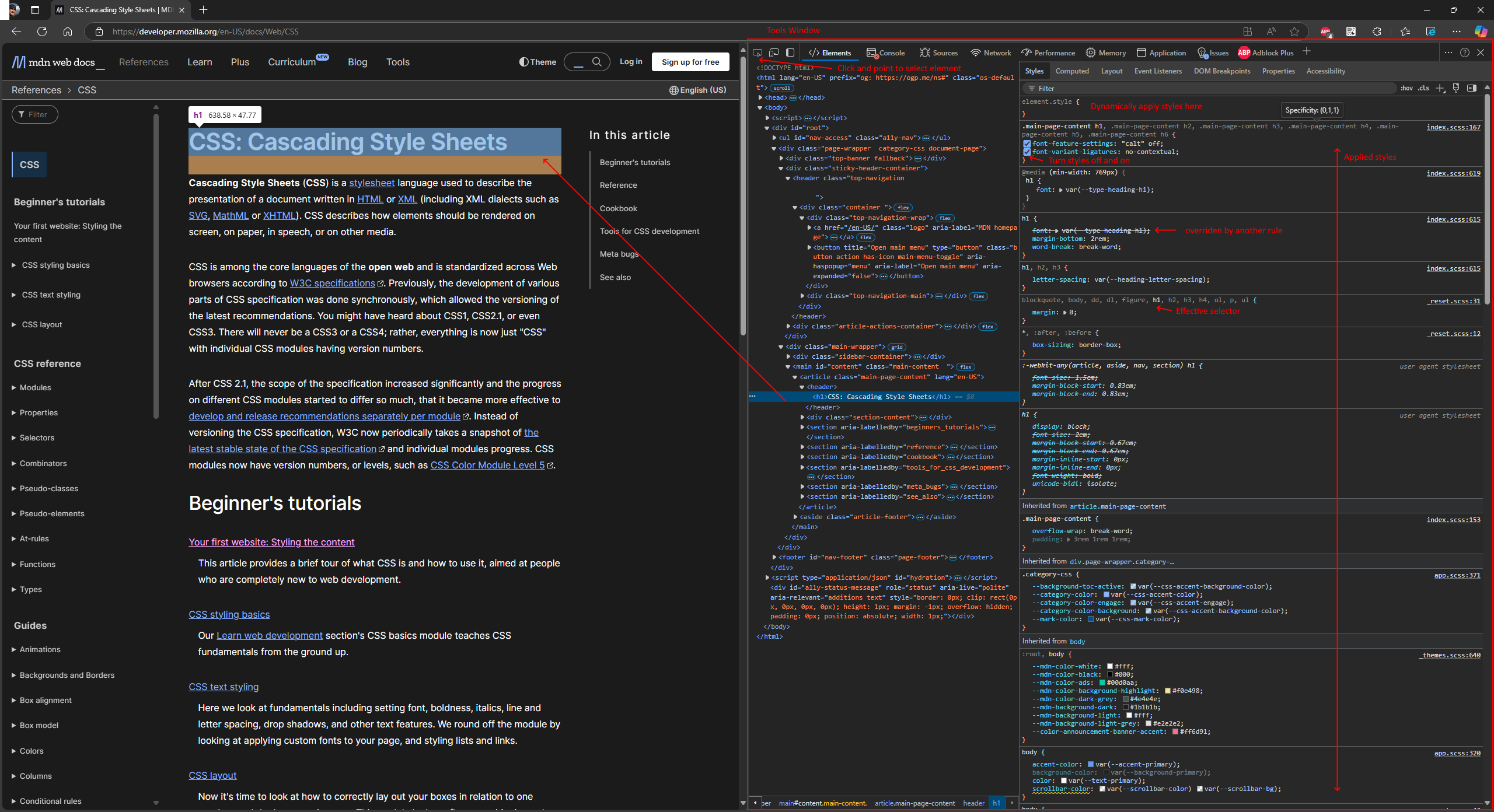The height and width of the screenshot is (812, 1494).
Task: Click the --mdn-color-ads color swatch
Action: tap(1102, 682)
